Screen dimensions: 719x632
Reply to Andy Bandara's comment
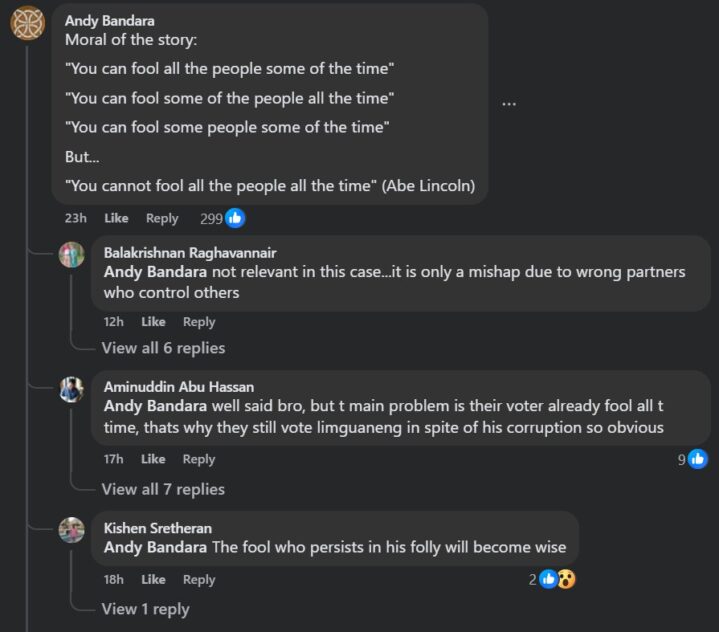point(162,218)
